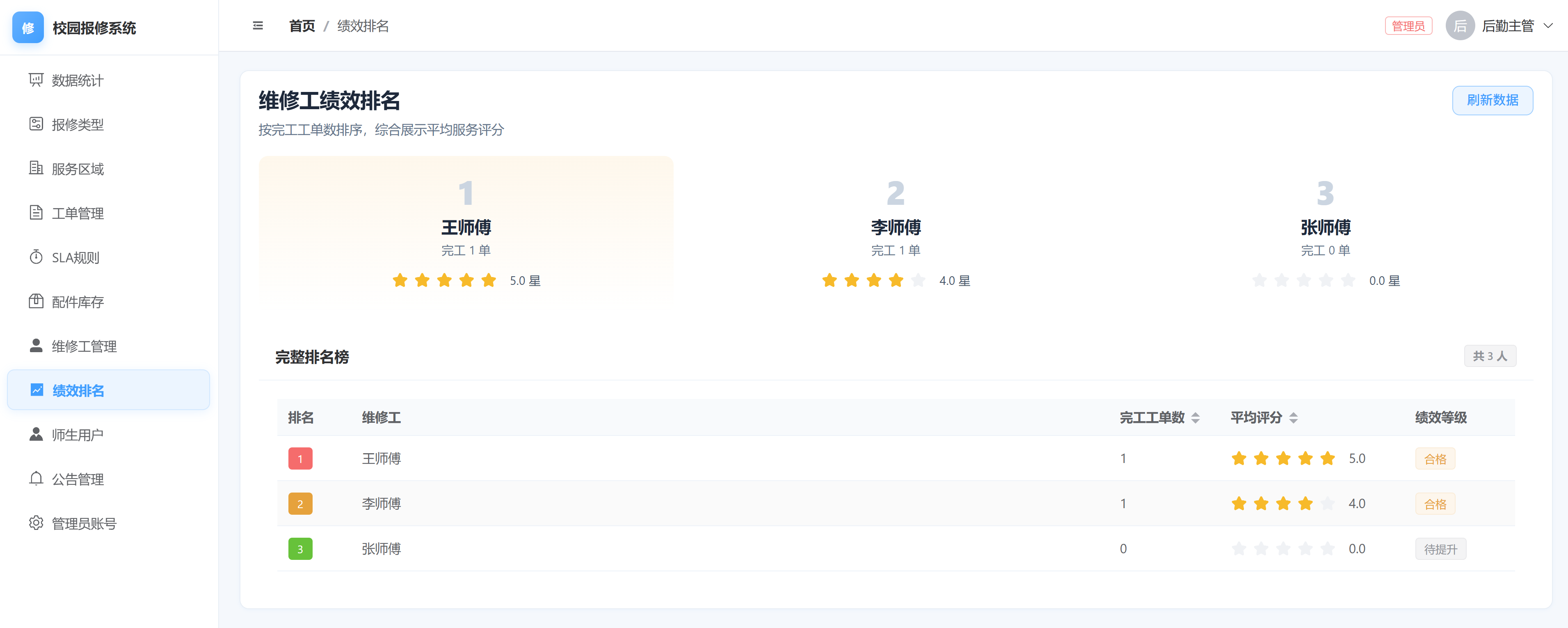Screen dimensions: 1568x628
Task: Select the 管理员账号 gear icon
Action: (36, 523)
